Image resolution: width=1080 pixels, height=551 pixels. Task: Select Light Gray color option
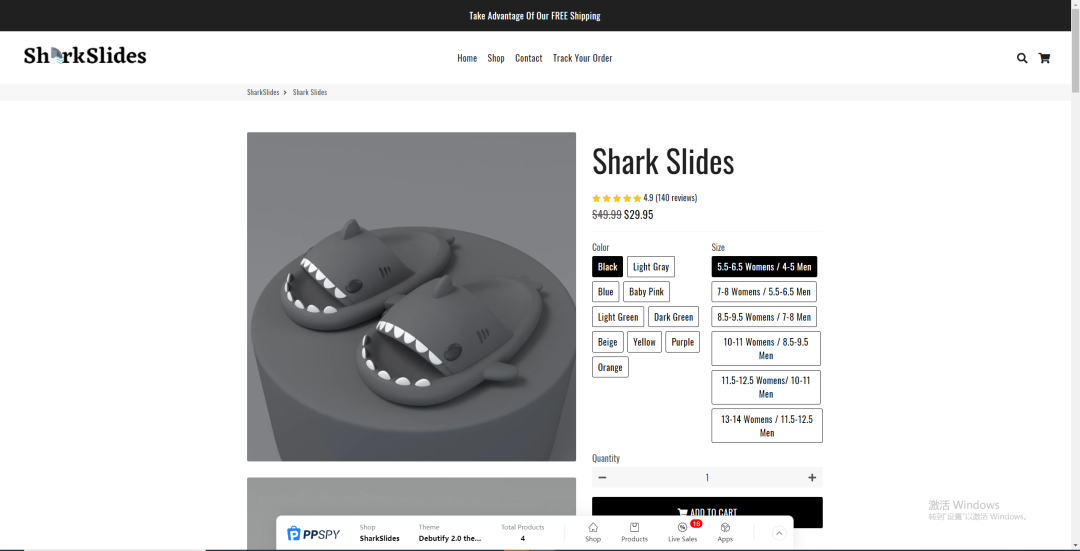click(651, 267)
